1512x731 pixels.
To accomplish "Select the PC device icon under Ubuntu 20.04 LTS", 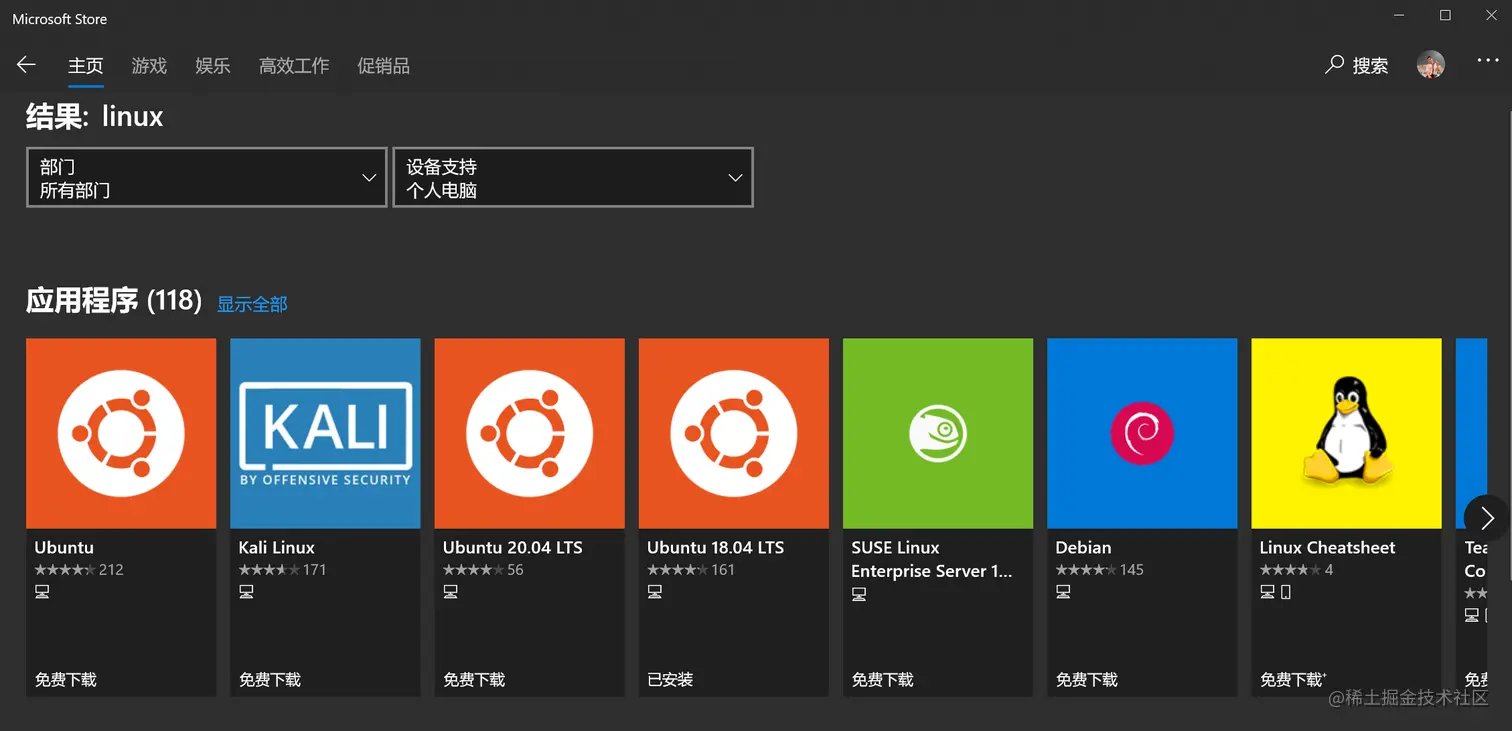I will tap(450, 592).
